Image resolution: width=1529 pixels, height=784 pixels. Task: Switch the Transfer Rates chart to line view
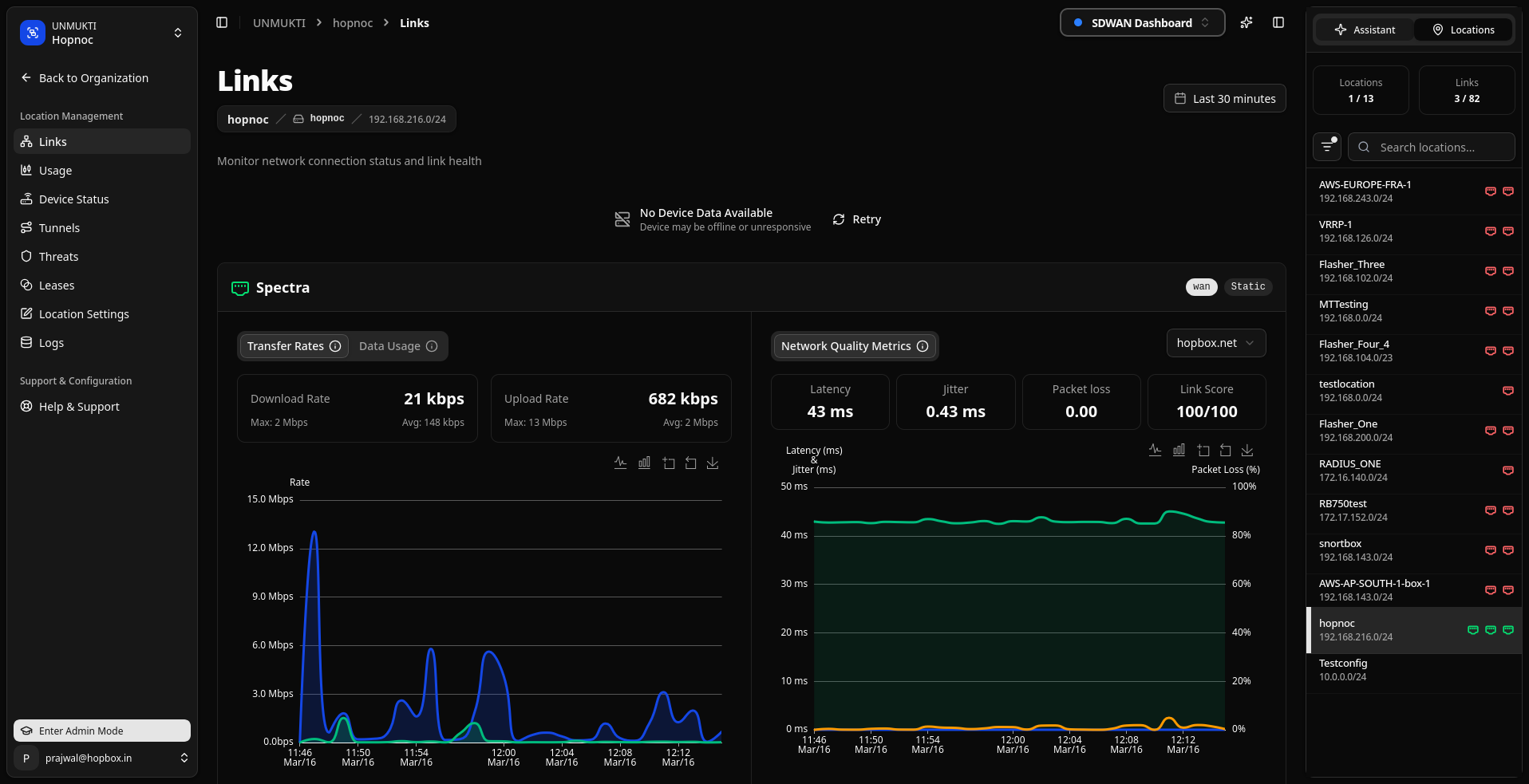[620, 463]
